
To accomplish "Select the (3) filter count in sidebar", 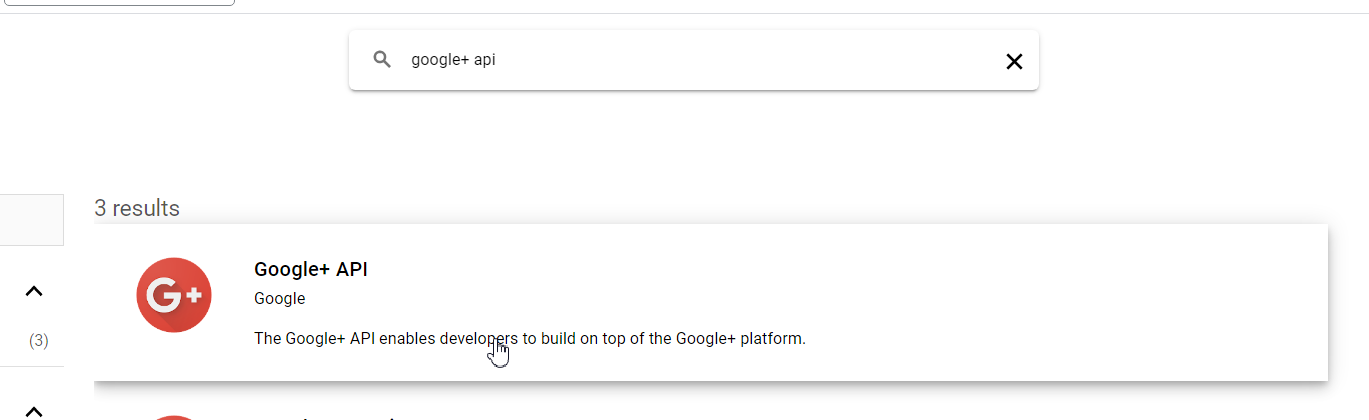I will [38, 341].
